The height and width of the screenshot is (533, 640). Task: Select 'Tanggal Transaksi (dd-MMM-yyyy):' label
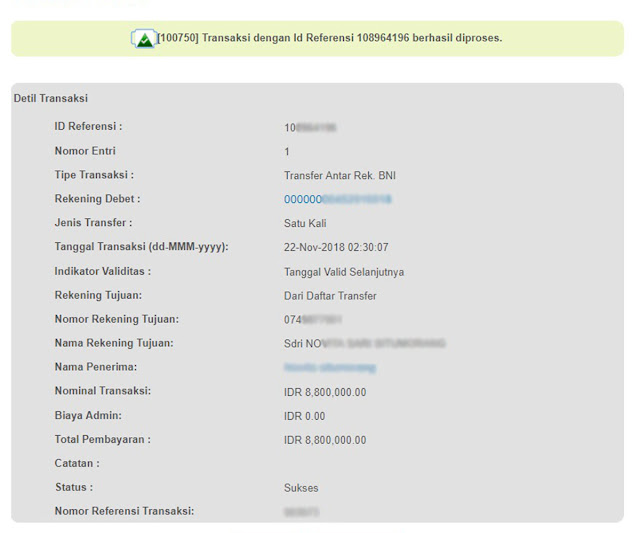click(x=141, y=247)
